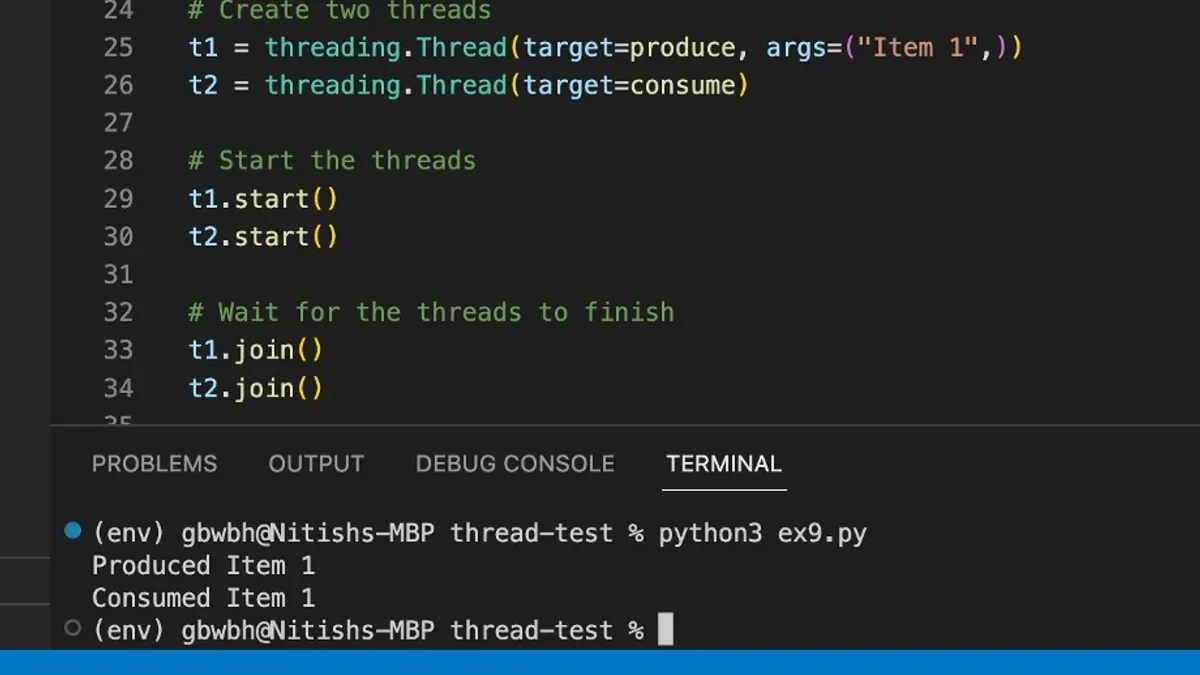Click line number 34 in the gutter
This screenshot has width=1200, height=675.
click(x=118, y=388)
